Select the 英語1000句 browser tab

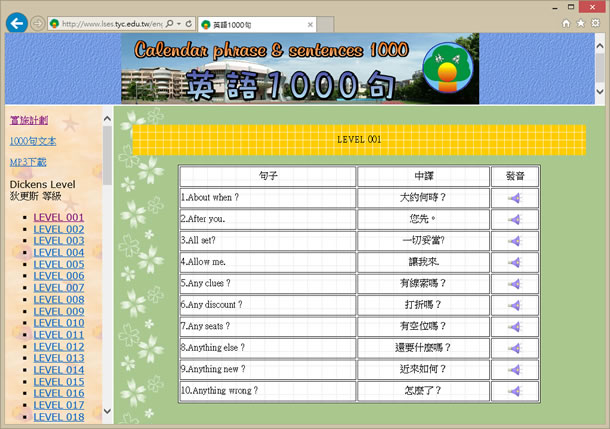250,23
